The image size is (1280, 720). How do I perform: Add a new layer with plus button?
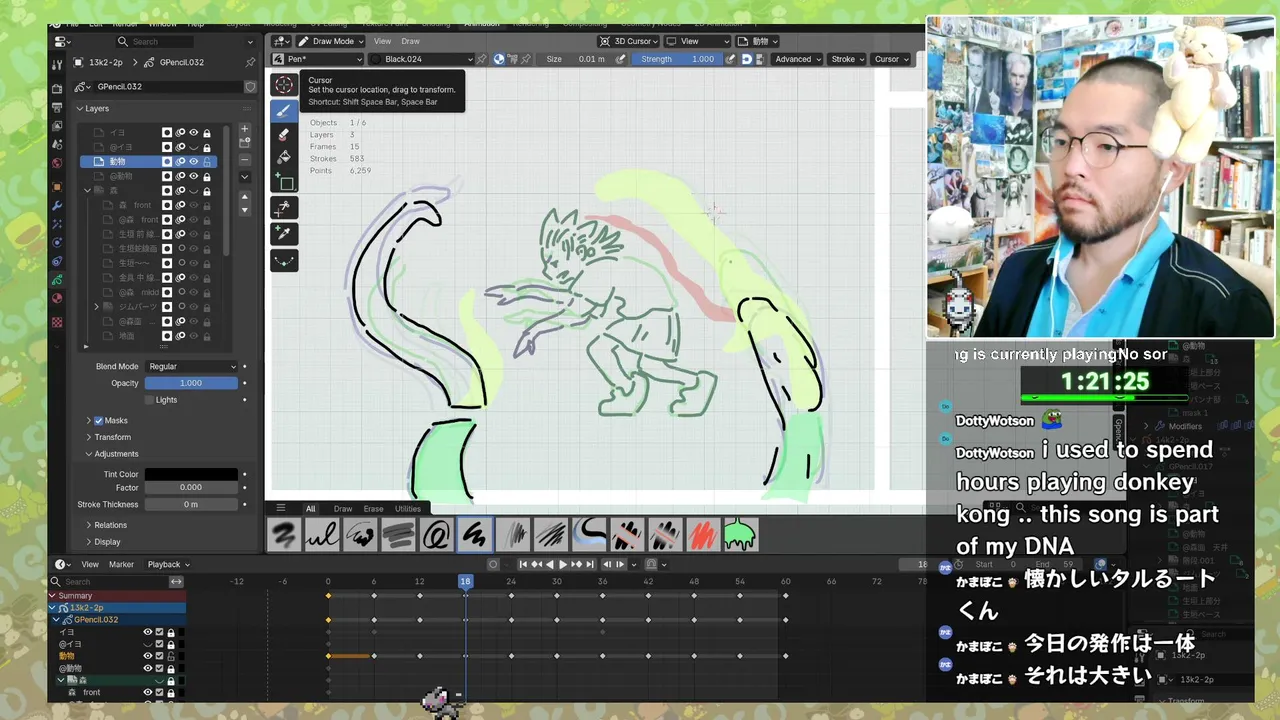[x=244, y=130]
